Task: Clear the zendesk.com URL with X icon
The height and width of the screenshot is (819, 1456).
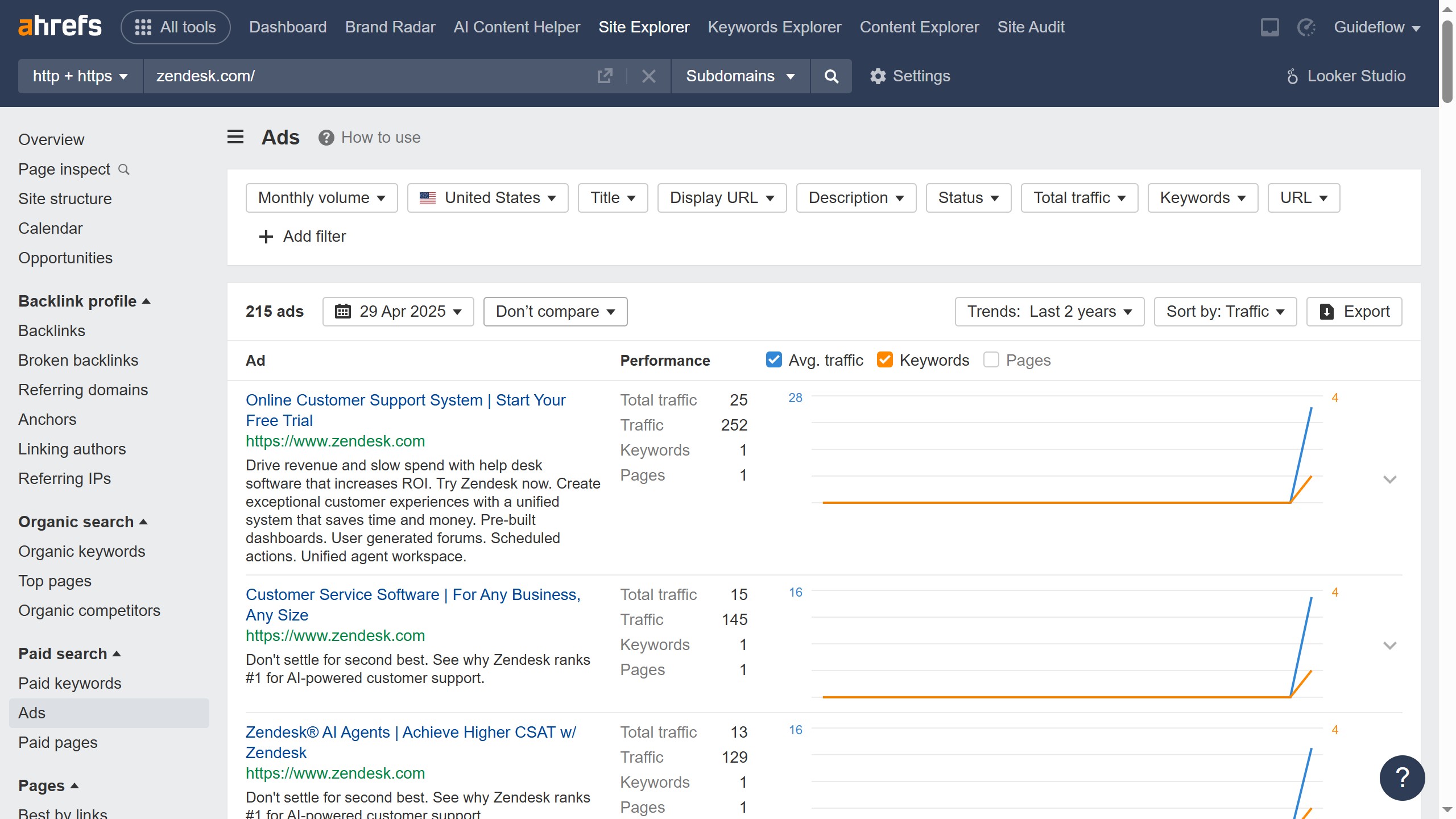Action: 648,76
